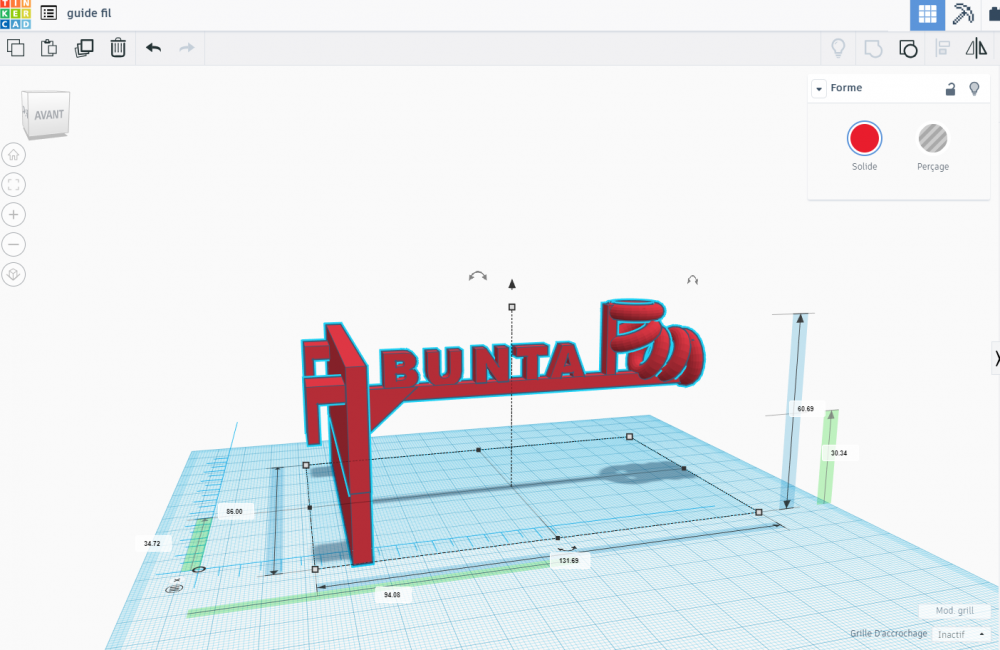1000x650 pixels.
Task: Delete the selected shape with trash icon
Action: pos(118,48)
